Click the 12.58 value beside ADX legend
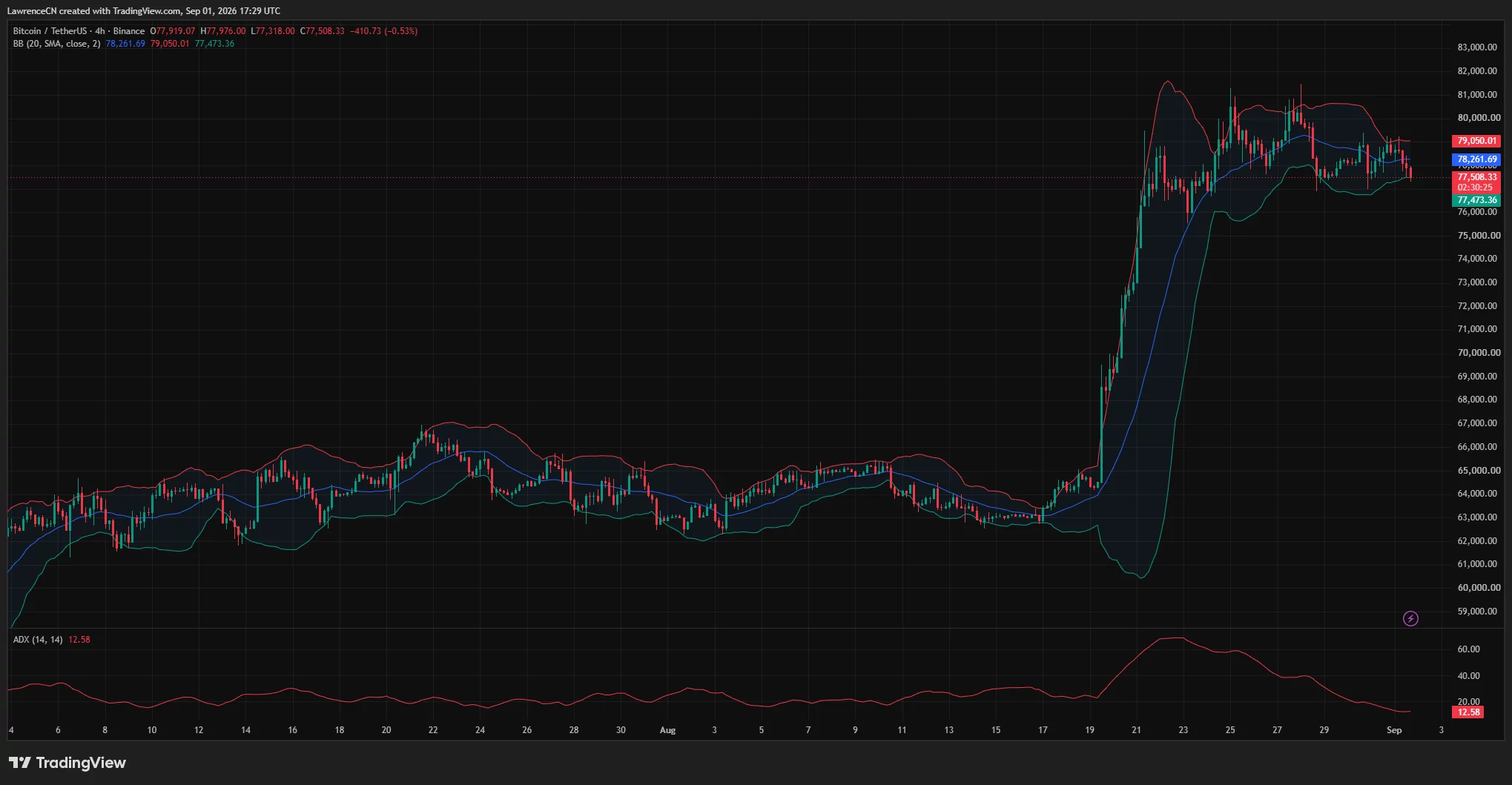1512x785 pixels. pos(79,640)
